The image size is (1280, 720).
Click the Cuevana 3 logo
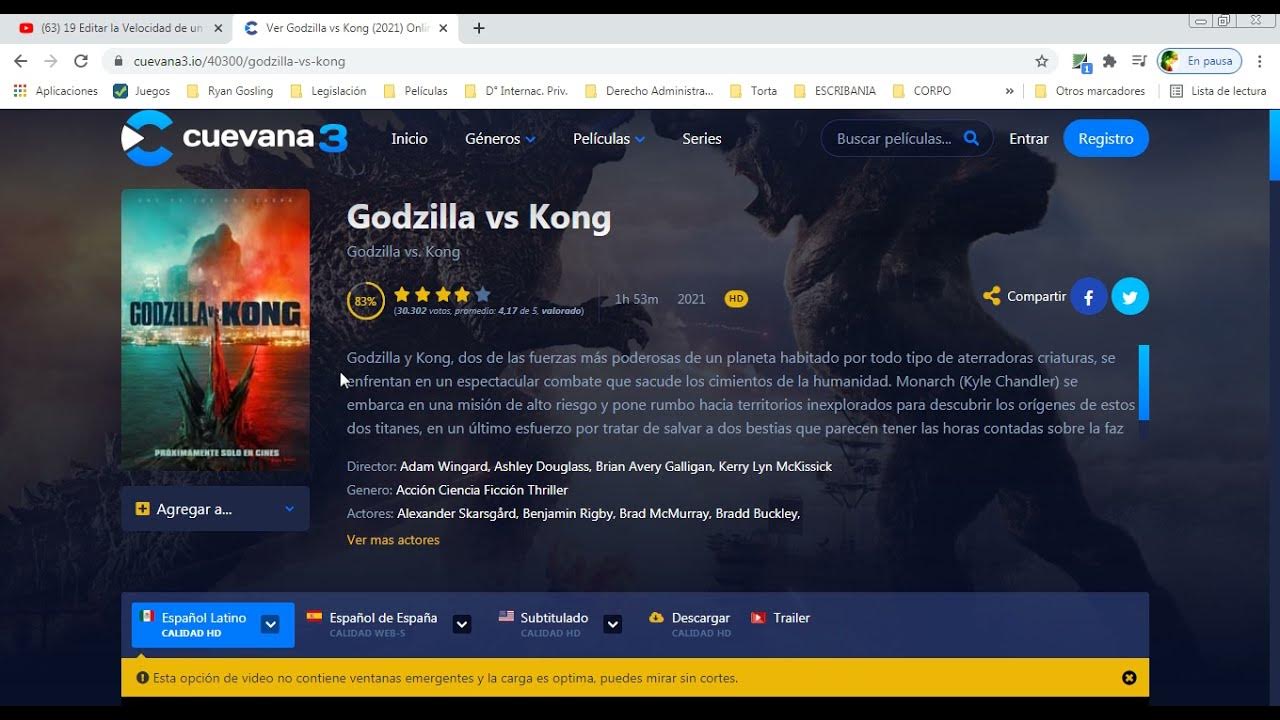[x=234, y=138]
